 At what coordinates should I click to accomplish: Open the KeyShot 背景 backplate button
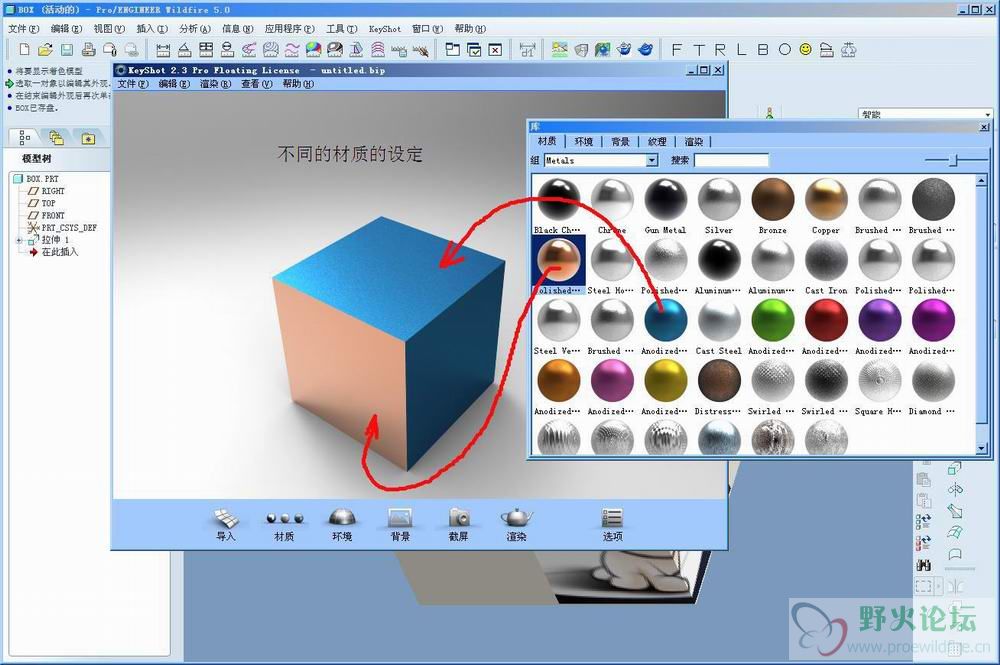401,525
